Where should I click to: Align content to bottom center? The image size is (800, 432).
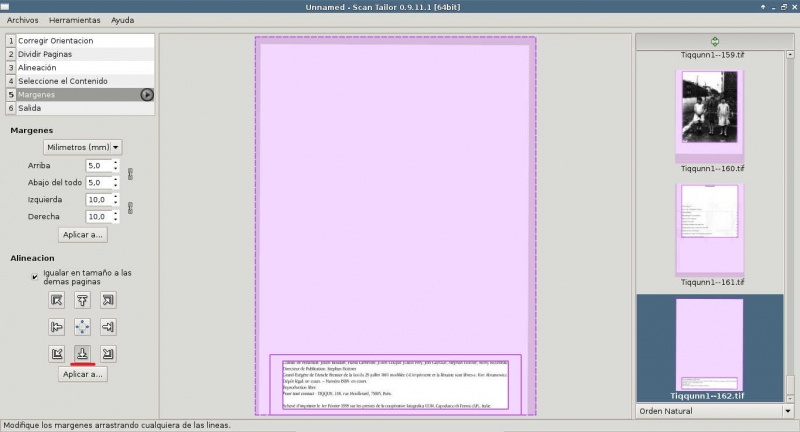point(83,352)
